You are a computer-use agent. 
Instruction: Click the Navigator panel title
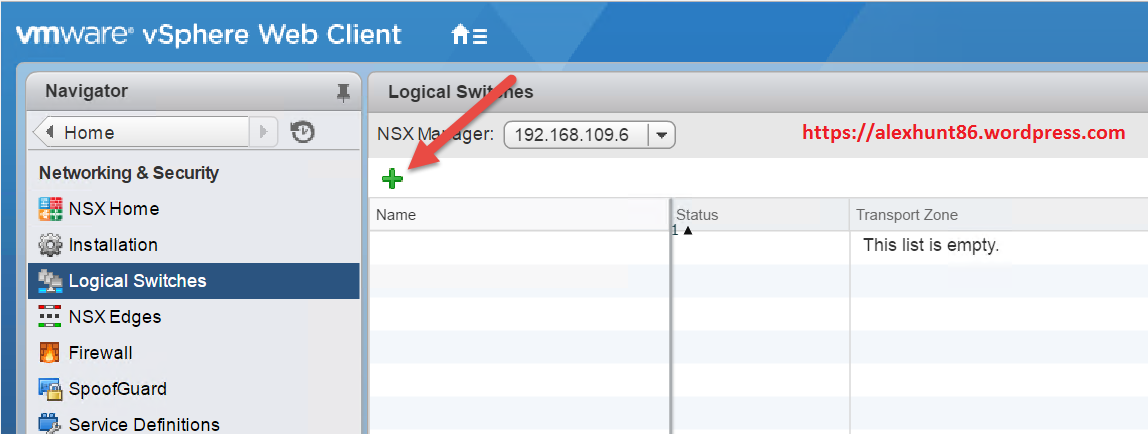click(x=86, y=91)
